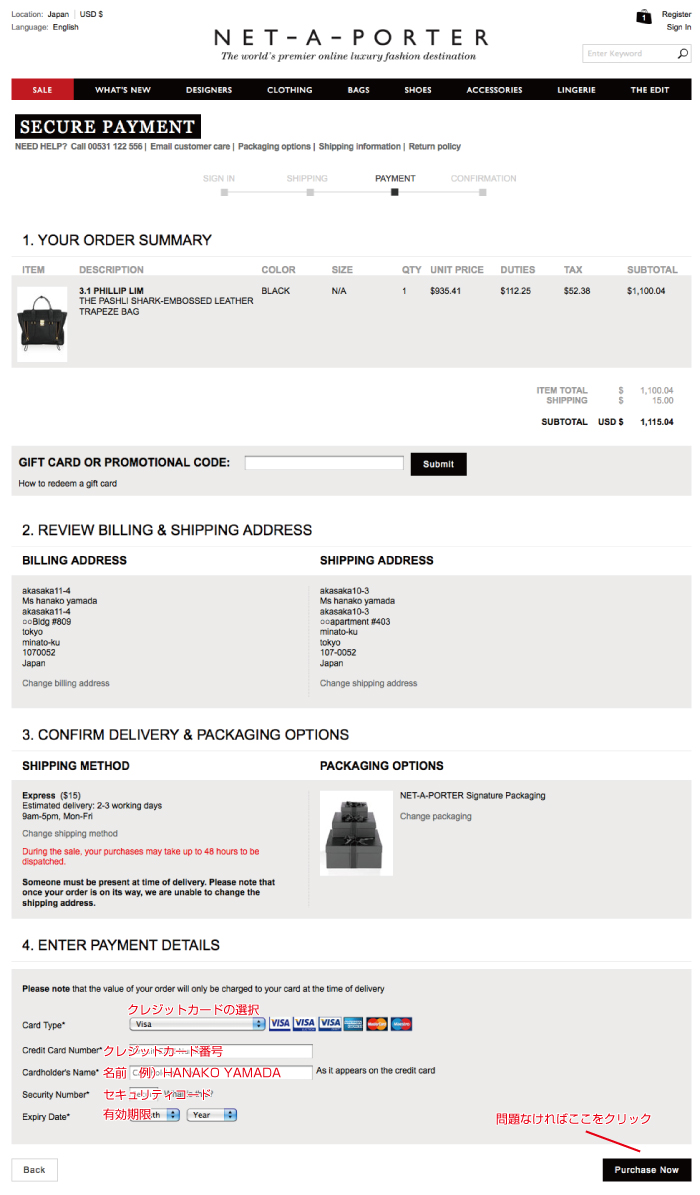The width and height of the screenshot is (700, 1195).
Task: Open the SALE menu tab
Action: pyautogui.click(x=43, y=89)
